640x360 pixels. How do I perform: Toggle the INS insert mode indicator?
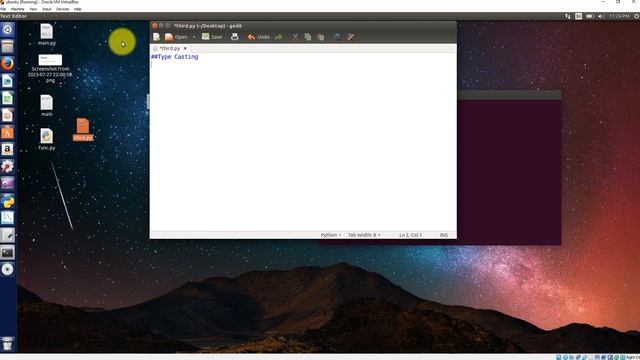pos(444,235)
